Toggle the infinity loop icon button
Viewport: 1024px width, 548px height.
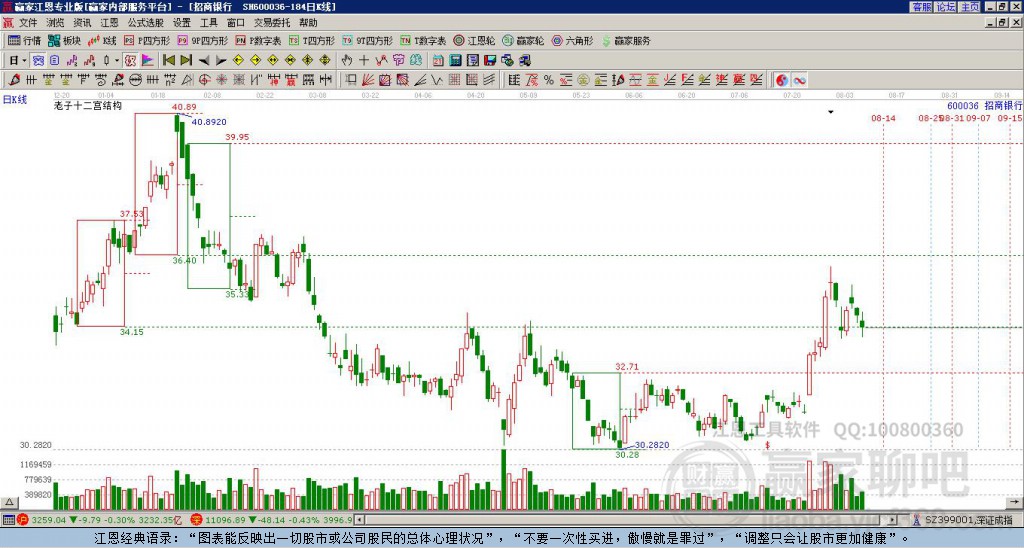tap(799, 80)
